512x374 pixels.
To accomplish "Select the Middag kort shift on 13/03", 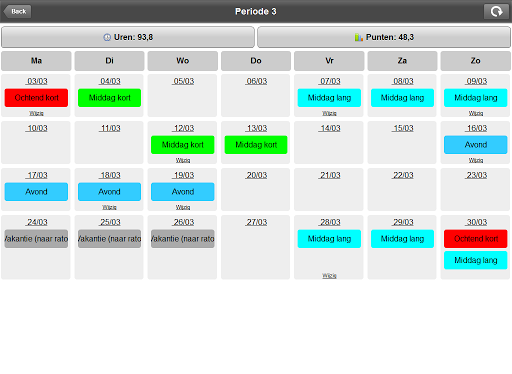I will pyautogui.click(x=256, y=145).
